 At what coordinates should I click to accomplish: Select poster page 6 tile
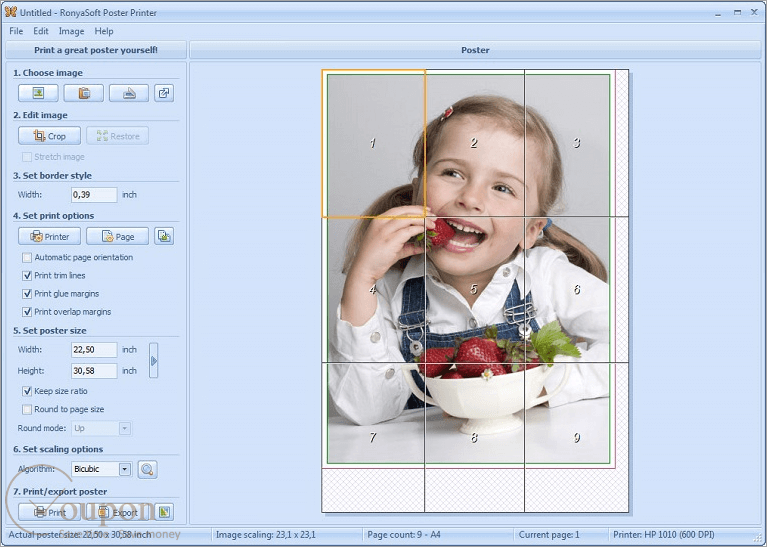pos(576,290)
